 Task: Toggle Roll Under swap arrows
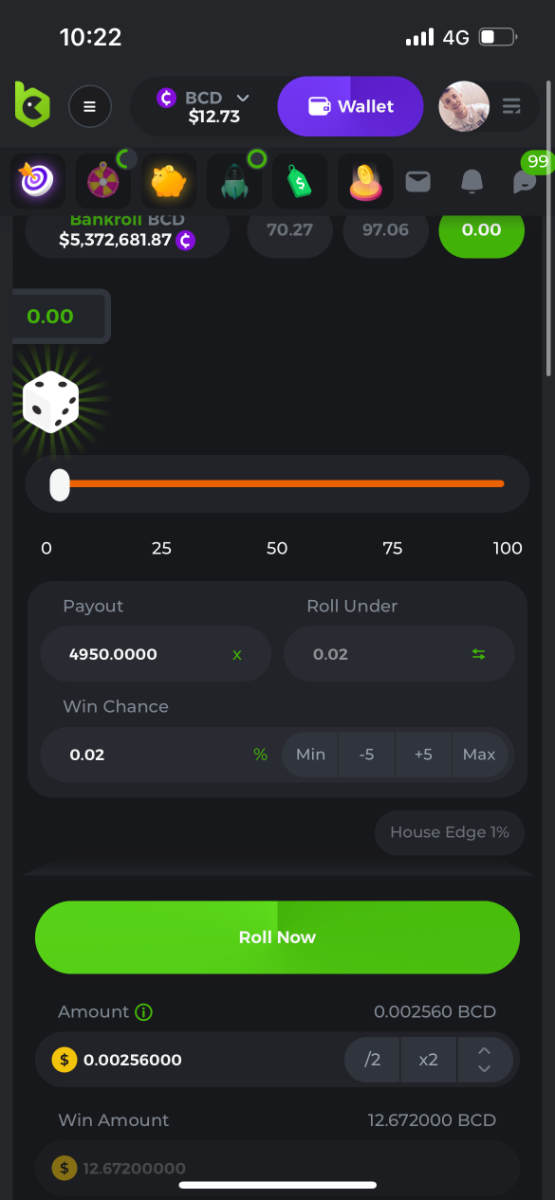[x=478, y=654]
